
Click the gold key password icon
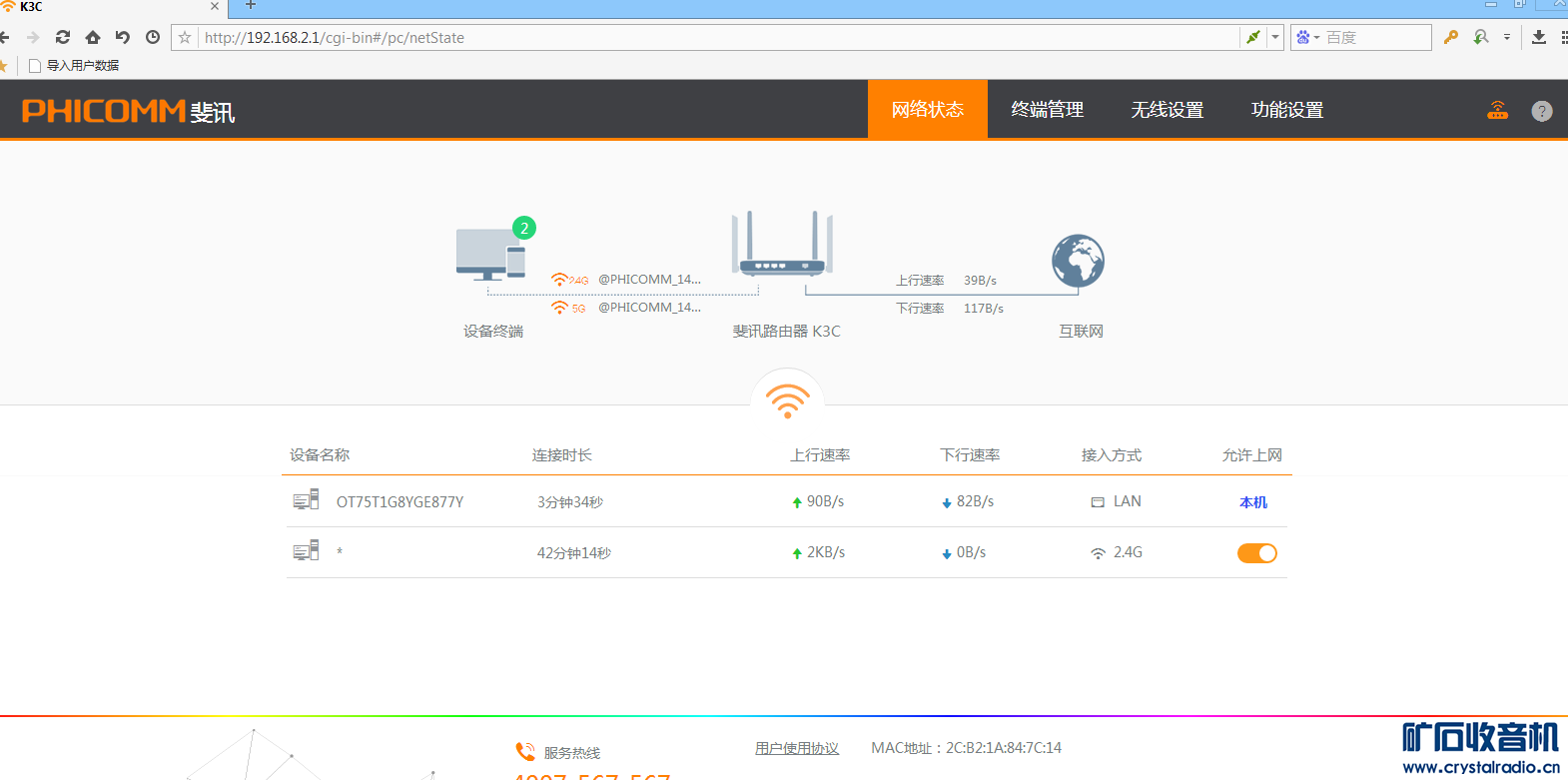point(1451,37)
